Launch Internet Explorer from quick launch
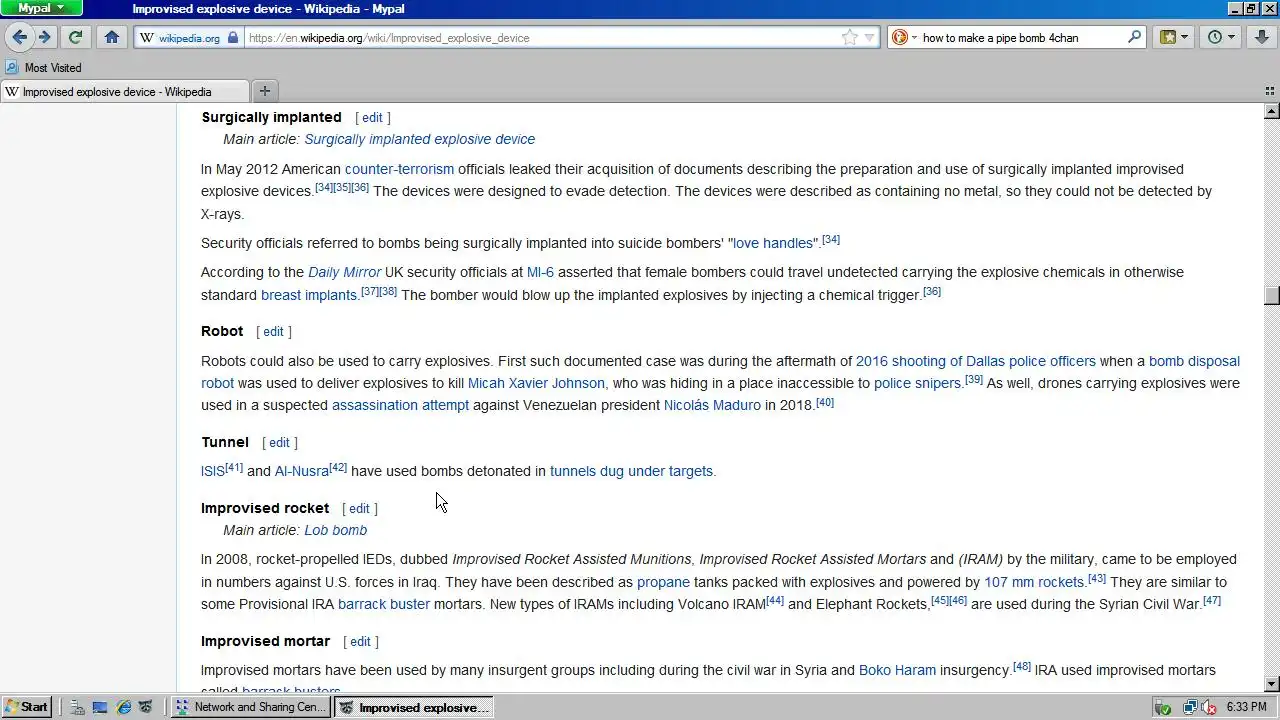This screenshot has height=720, width=1280. (123, 707)
